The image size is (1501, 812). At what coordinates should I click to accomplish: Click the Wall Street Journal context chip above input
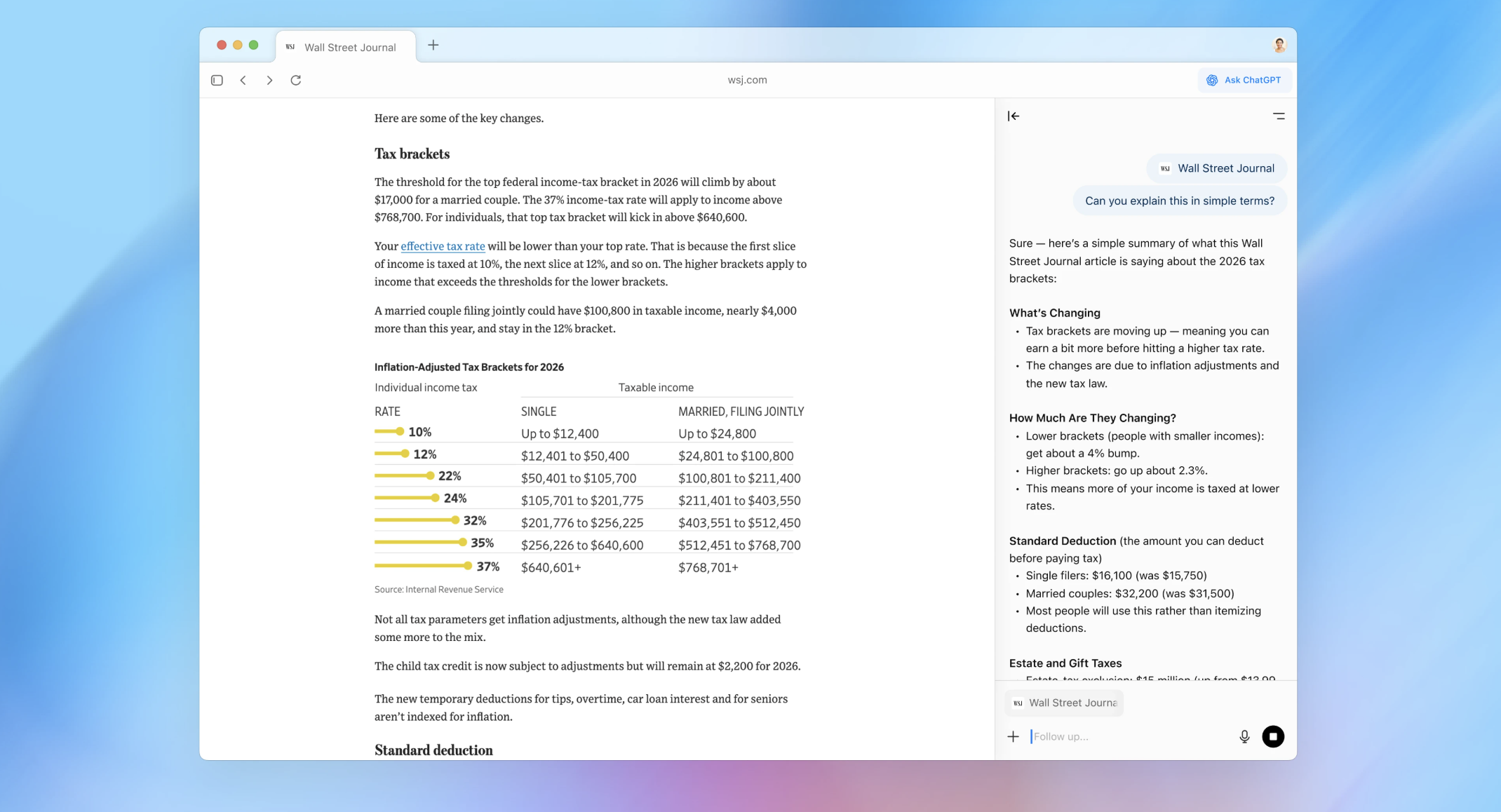(x=1064, y=703)
